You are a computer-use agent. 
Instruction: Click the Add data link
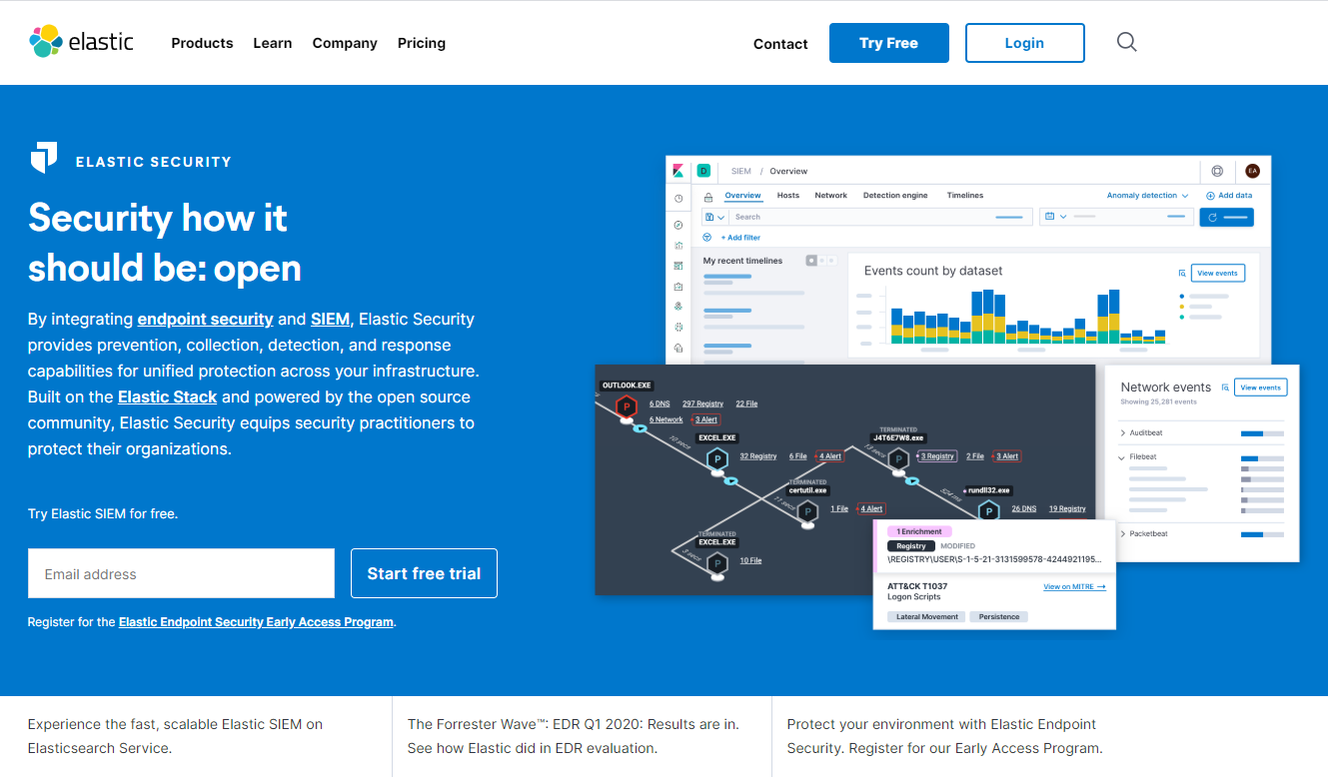click(1229, 196)
